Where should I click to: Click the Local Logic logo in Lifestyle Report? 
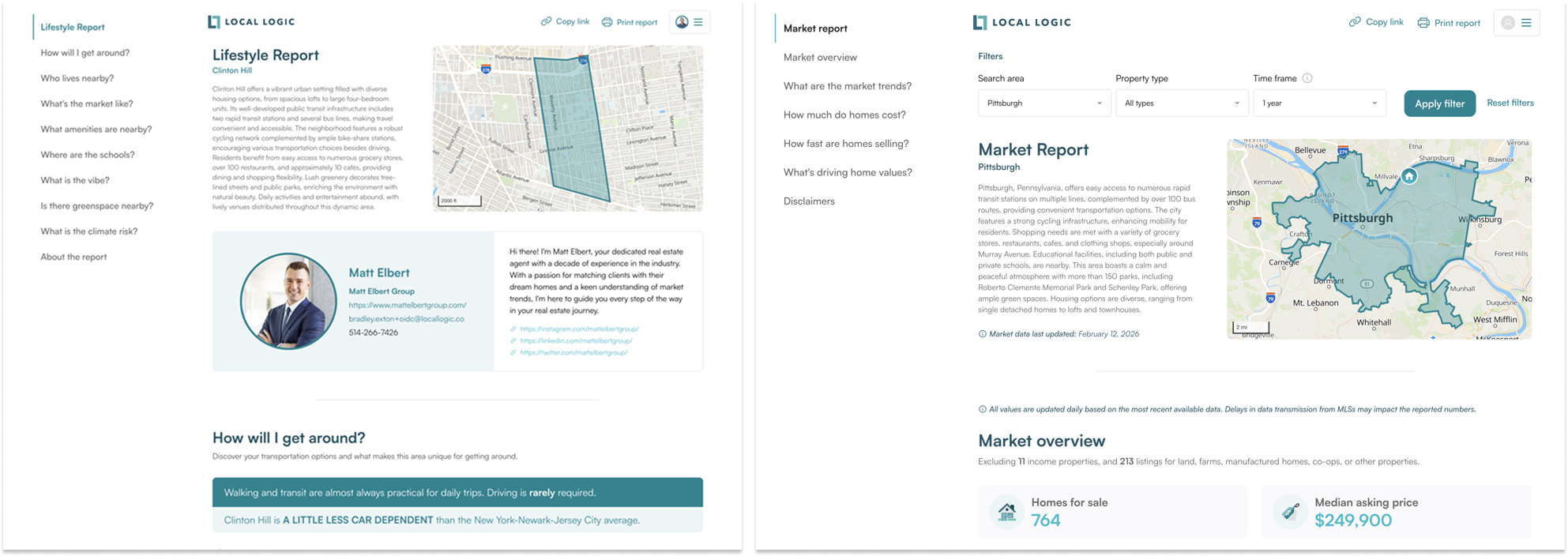pyautogui.click(x=251, y=22)
